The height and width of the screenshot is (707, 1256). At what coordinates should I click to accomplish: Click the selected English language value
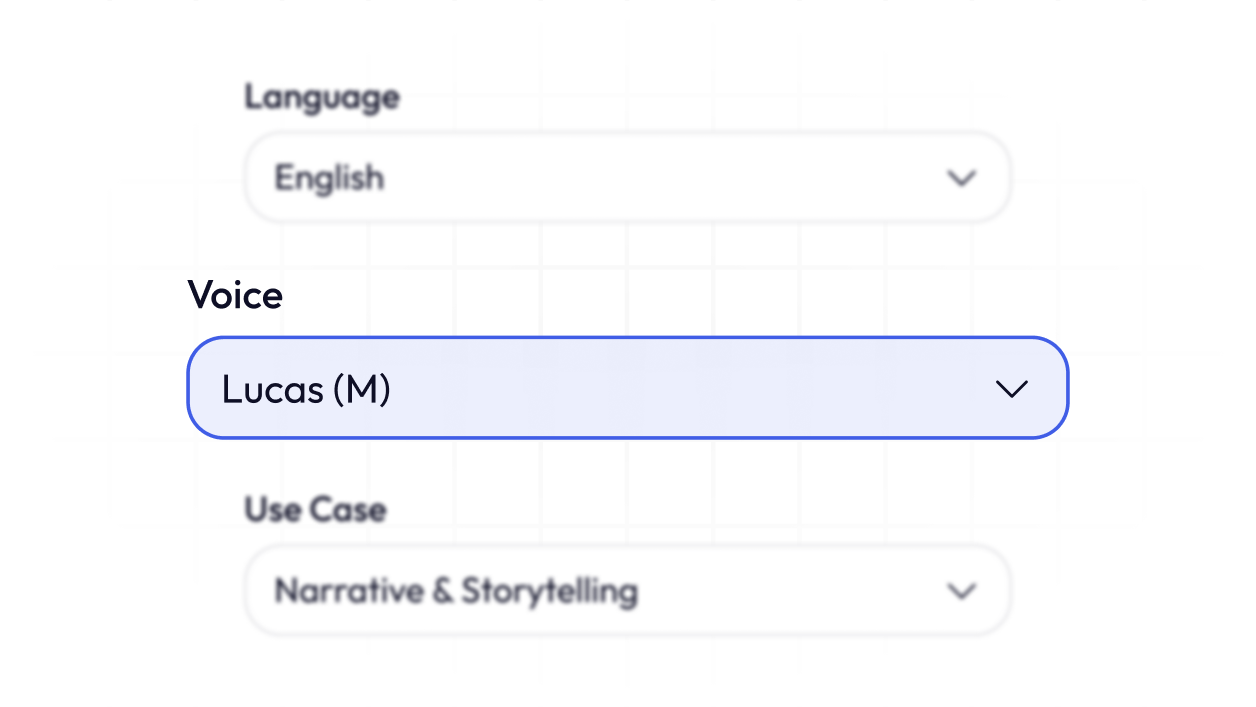point(329,178)
